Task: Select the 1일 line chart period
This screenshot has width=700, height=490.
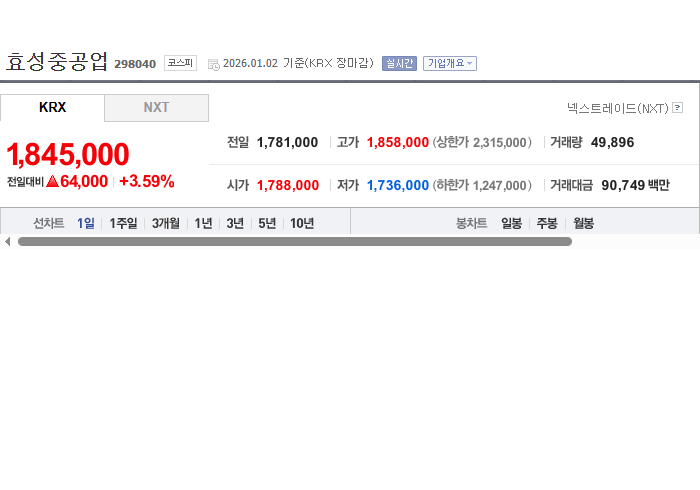Action: (86, 223)
